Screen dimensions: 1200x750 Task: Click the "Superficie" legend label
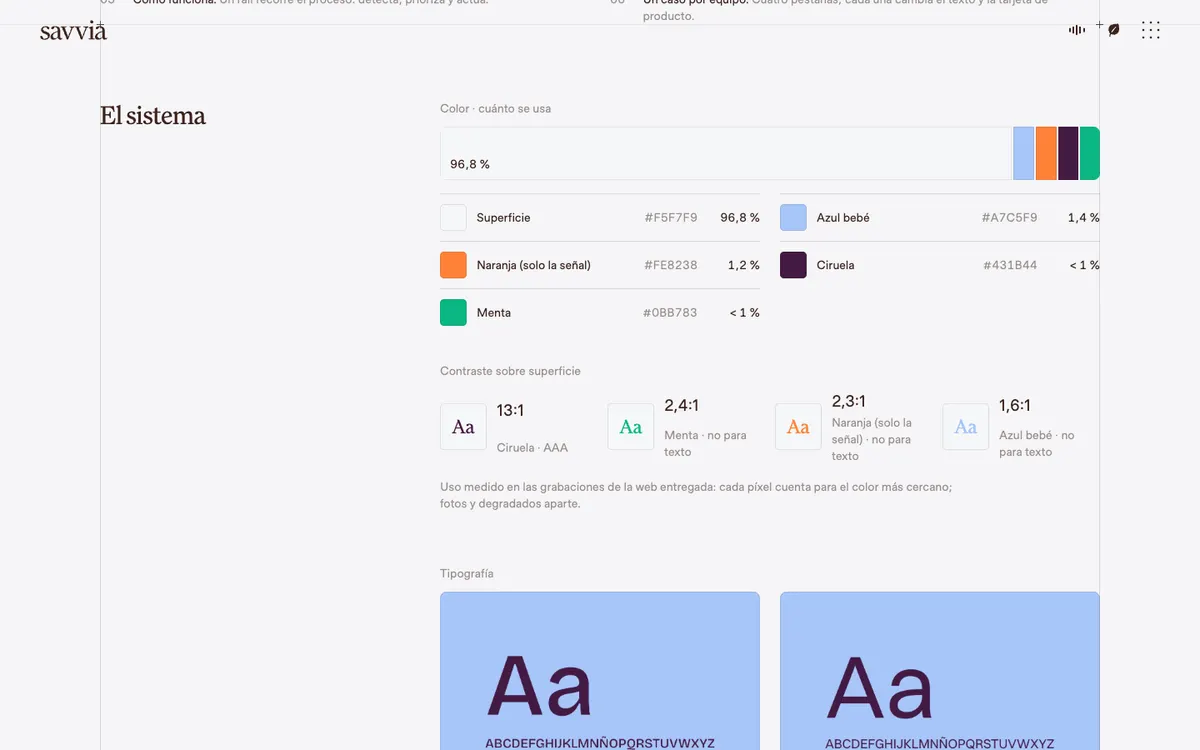pos(504,218)
